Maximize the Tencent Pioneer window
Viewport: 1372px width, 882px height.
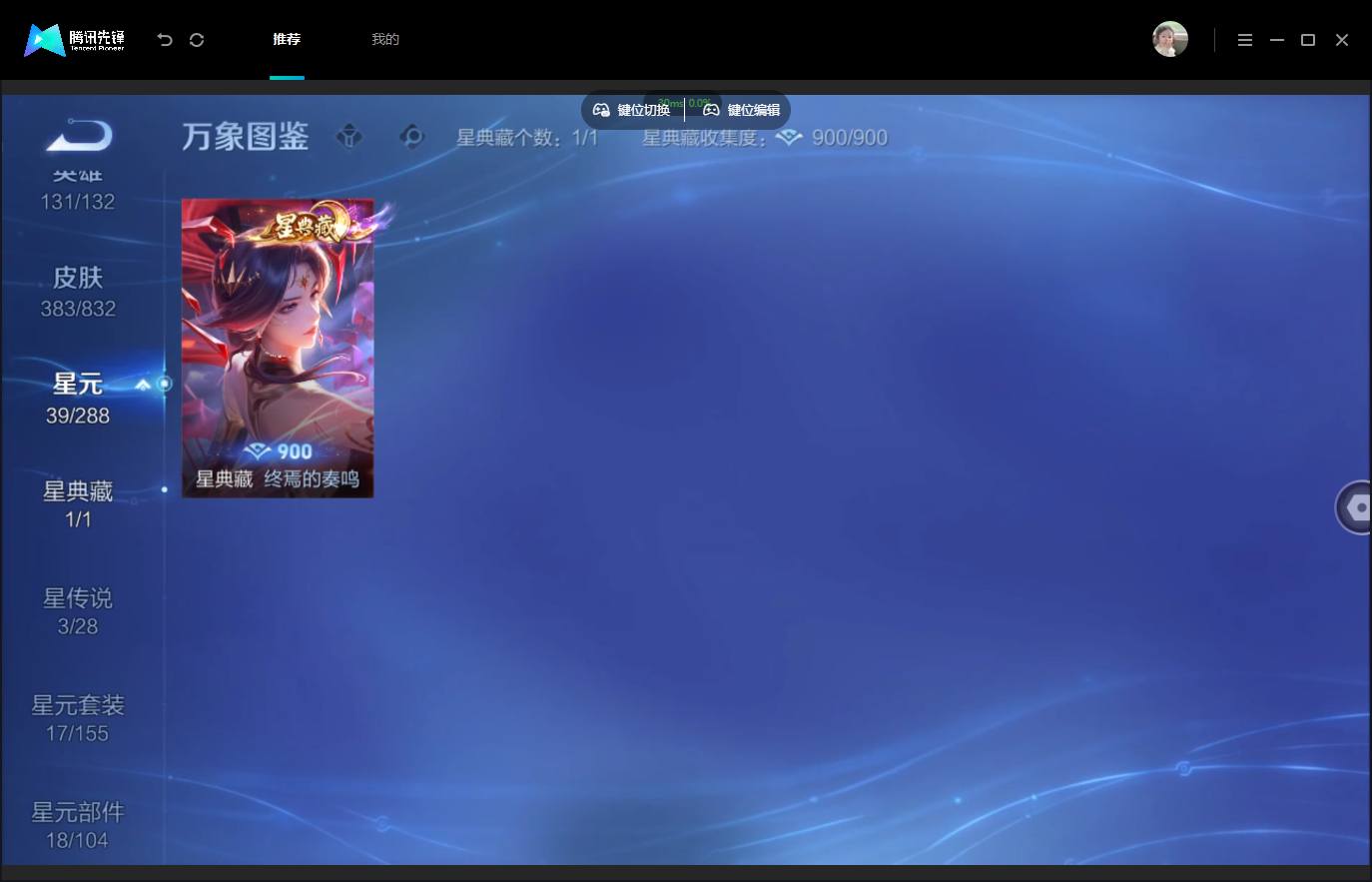click(x=1308, y=40)
